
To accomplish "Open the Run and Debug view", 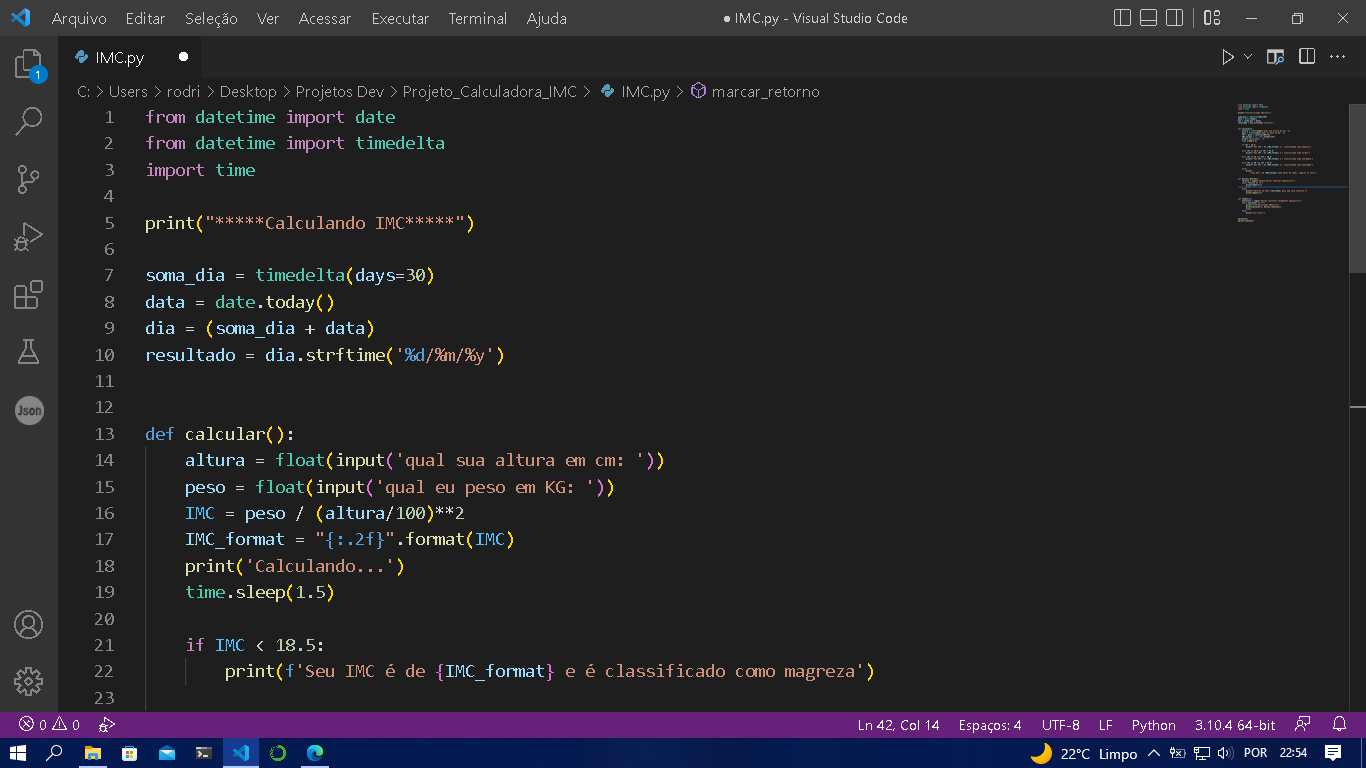I will (x=29, y=237).
